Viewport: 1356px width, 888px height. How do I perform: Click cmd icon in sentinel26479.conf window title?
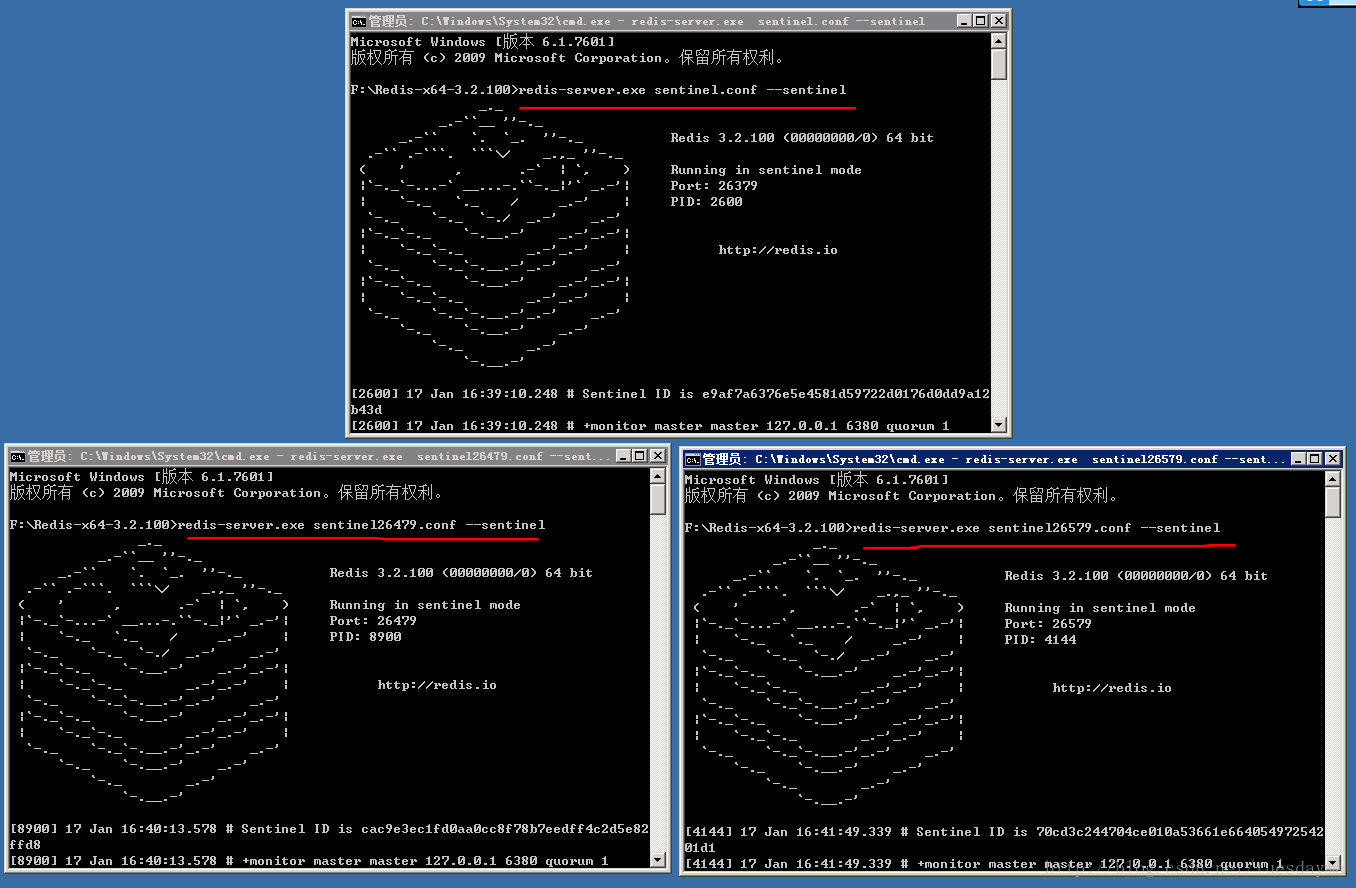coord(17,456)
